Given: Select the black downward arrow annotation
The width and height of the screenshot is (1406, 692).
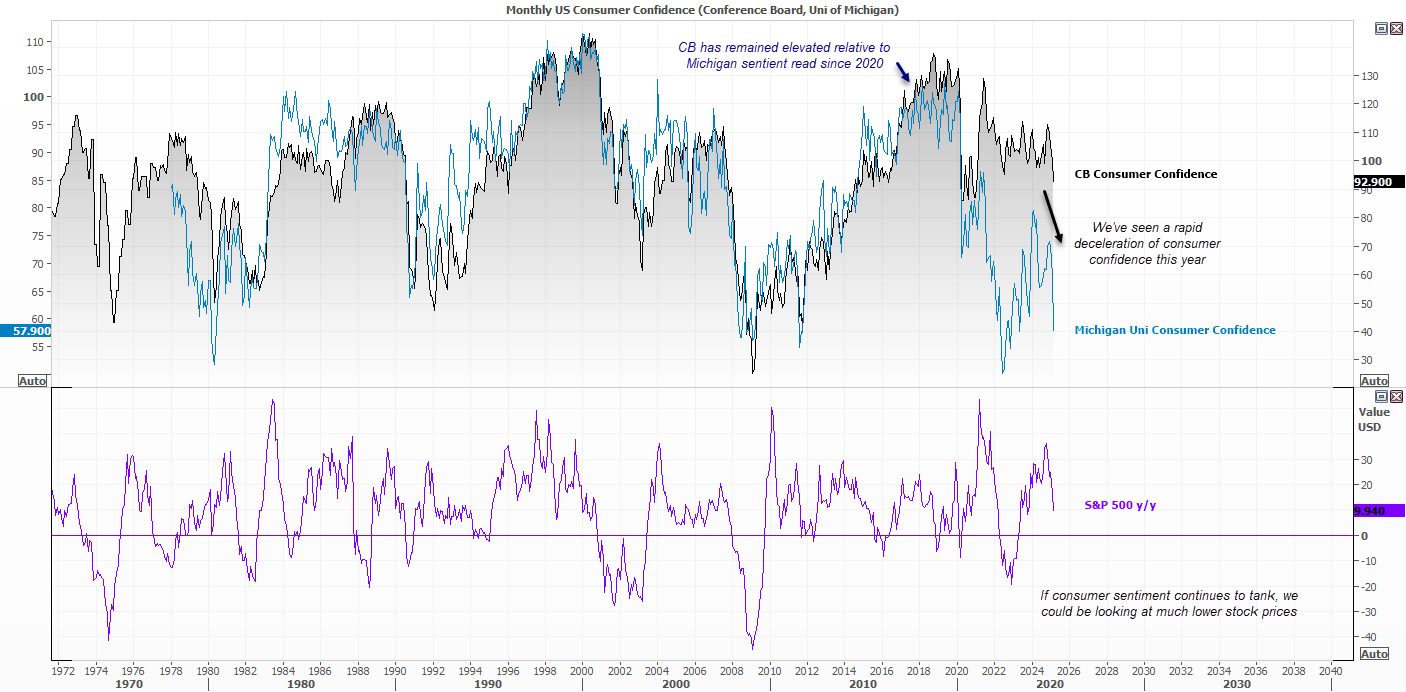Looking at the screenshot, I should [x=1052, y=217].
